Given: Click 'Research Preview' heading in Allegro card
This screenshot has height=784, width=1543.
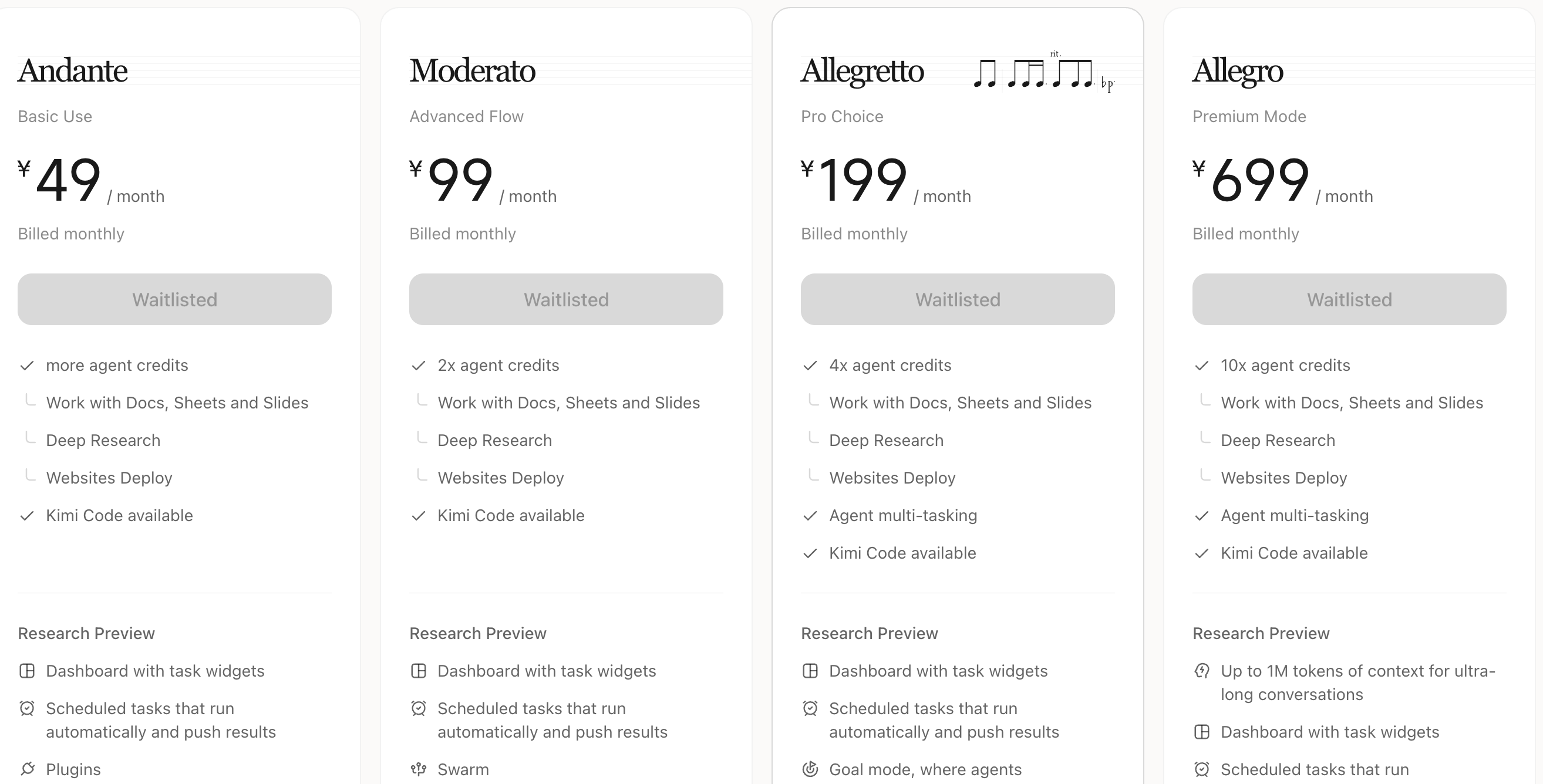Looking at the screenshot, I should 1261,633.
